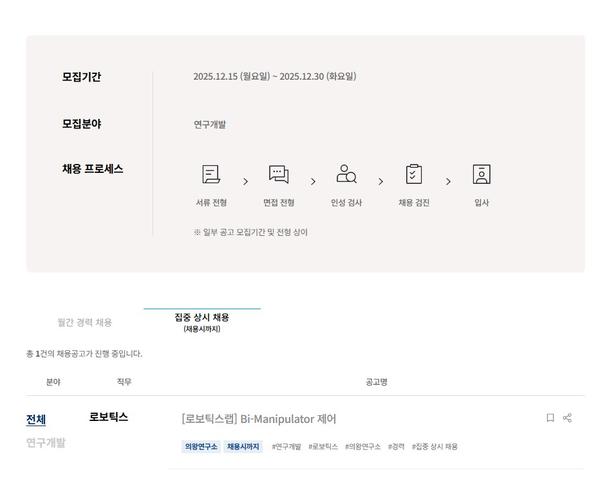
Task: Select the 로보틱스 job function
Action: (109, 417)
